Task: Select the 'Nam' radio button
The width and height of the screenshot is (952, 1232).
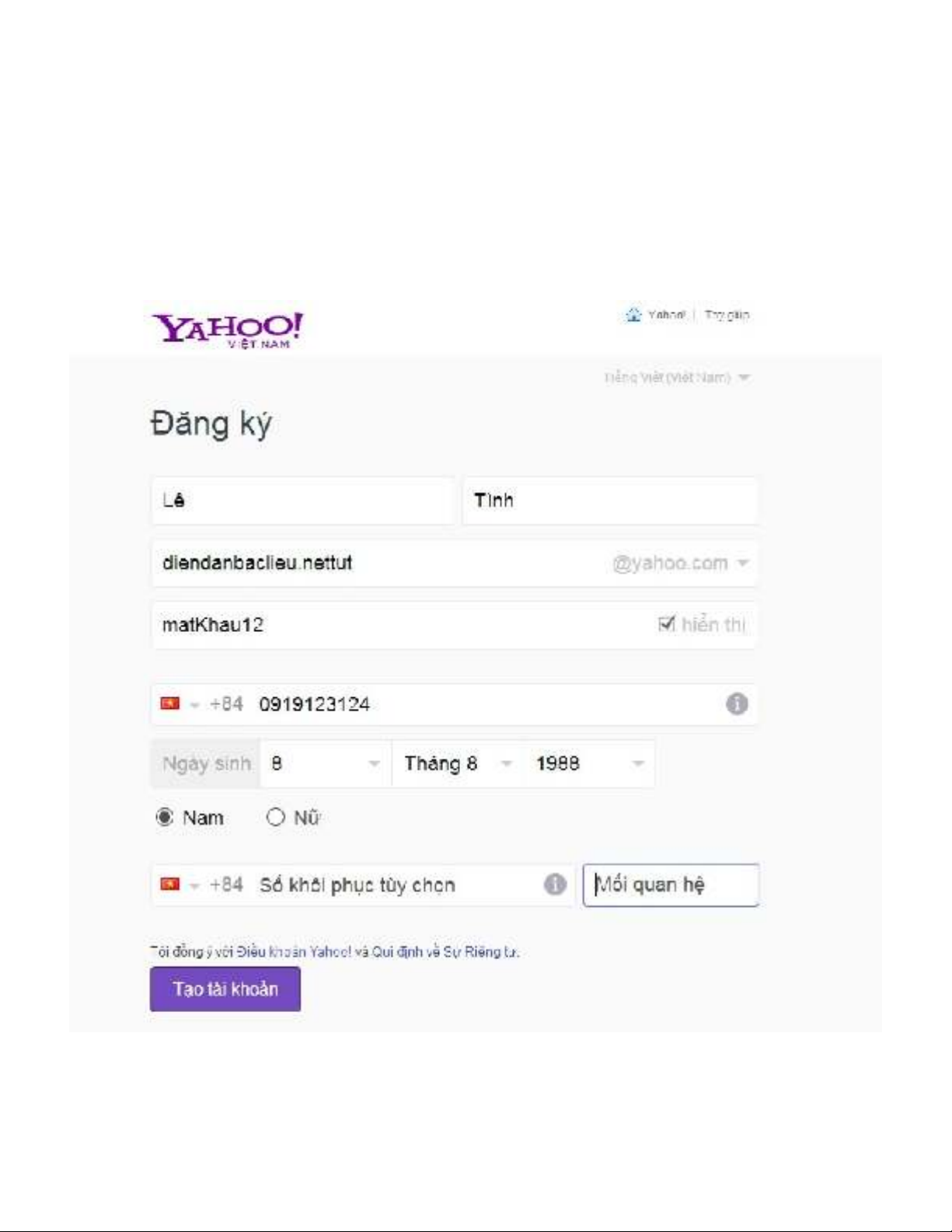Action: (165, 818)
